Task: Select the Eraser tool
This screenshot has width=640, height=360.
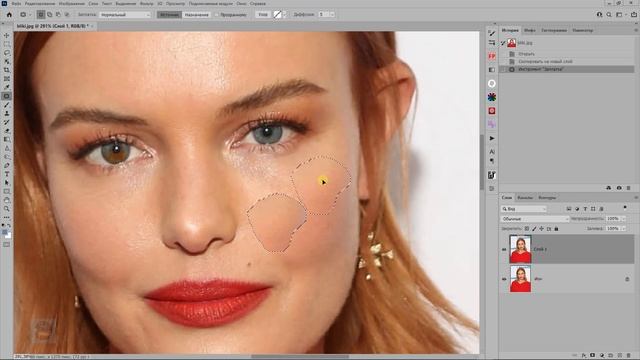Action: 7,131
